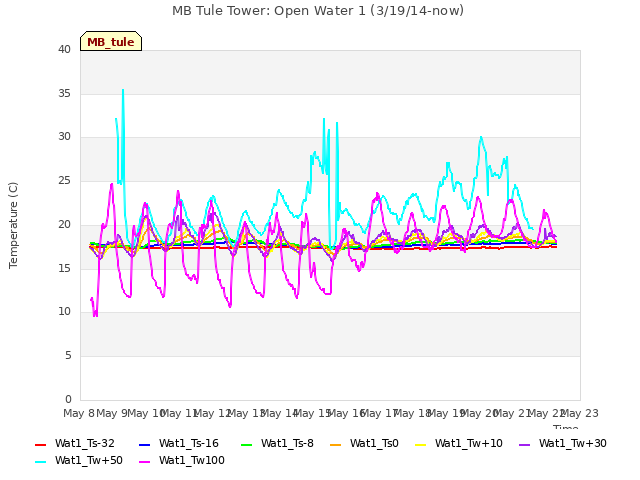
Task: Click the May 8 x-axis tick label
Action: [79, 413]
